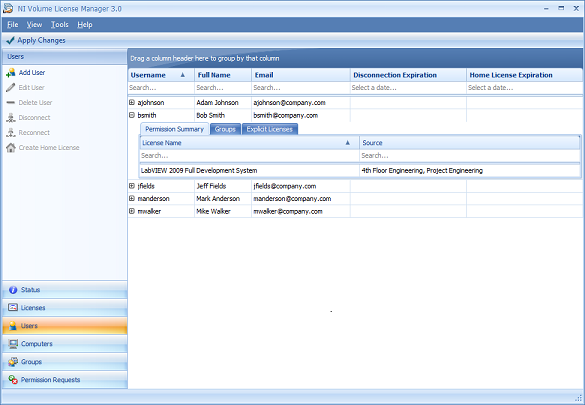Switch to the Permission Summary tab
585x405 pixels.
pyautogui.click(x=174, y=129)
